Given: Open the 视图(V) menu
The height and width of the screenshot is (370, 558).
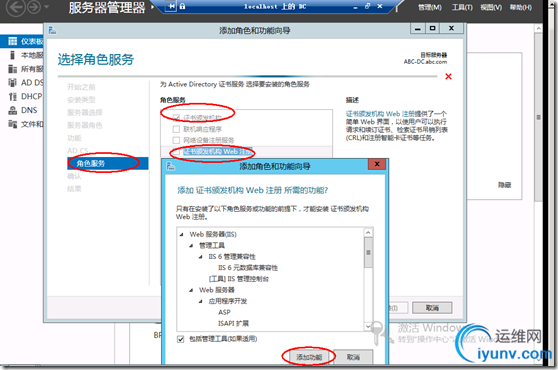Looking at the screenshot, I should (x=491, y=7).
